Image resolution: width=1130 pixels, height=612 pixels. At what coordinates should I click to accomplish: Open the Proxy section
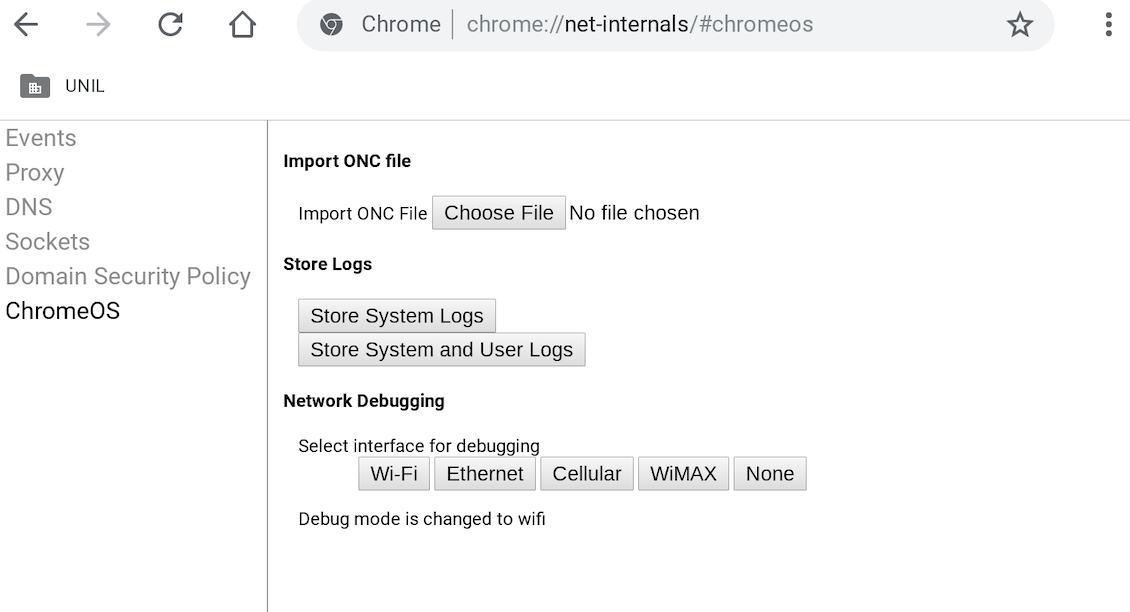tap(35, 173)
